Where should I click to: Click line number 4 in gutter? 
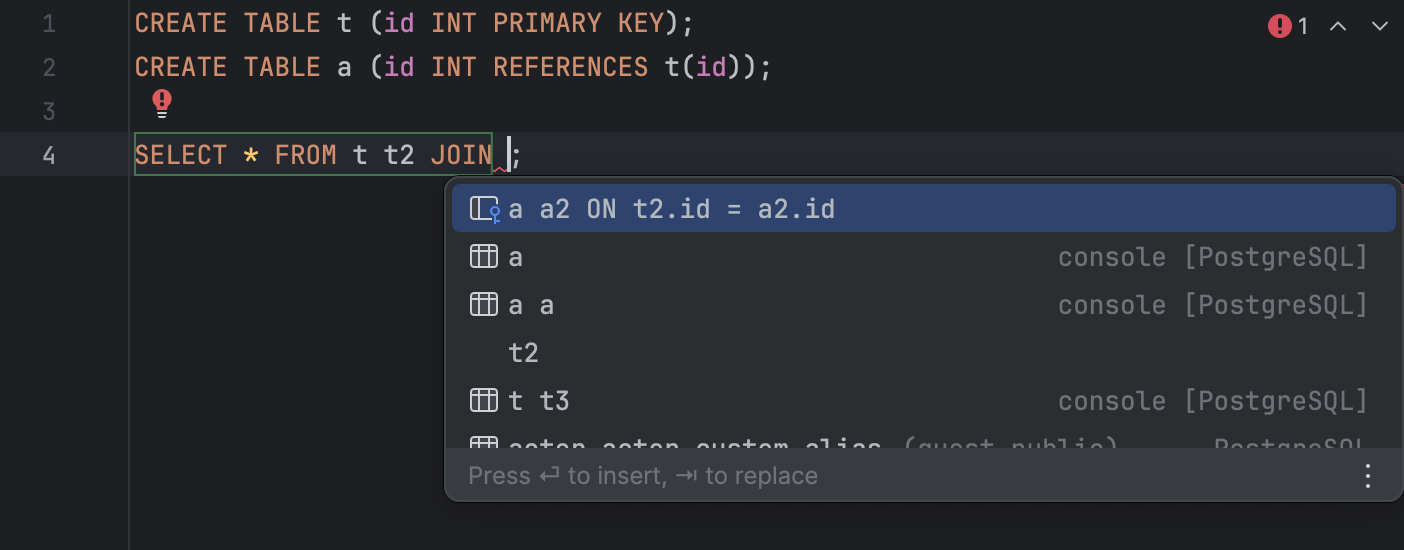coord(49,155)
